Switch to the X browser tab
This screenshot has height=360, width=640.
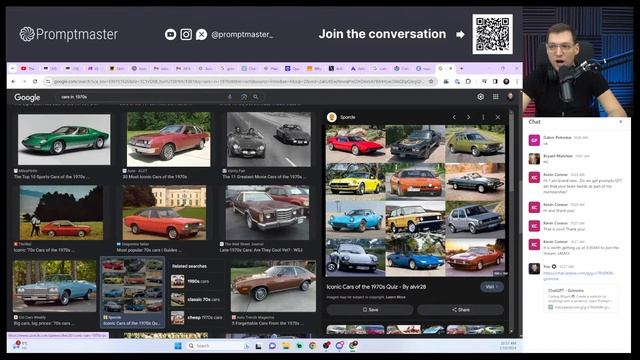click(336, 69)
